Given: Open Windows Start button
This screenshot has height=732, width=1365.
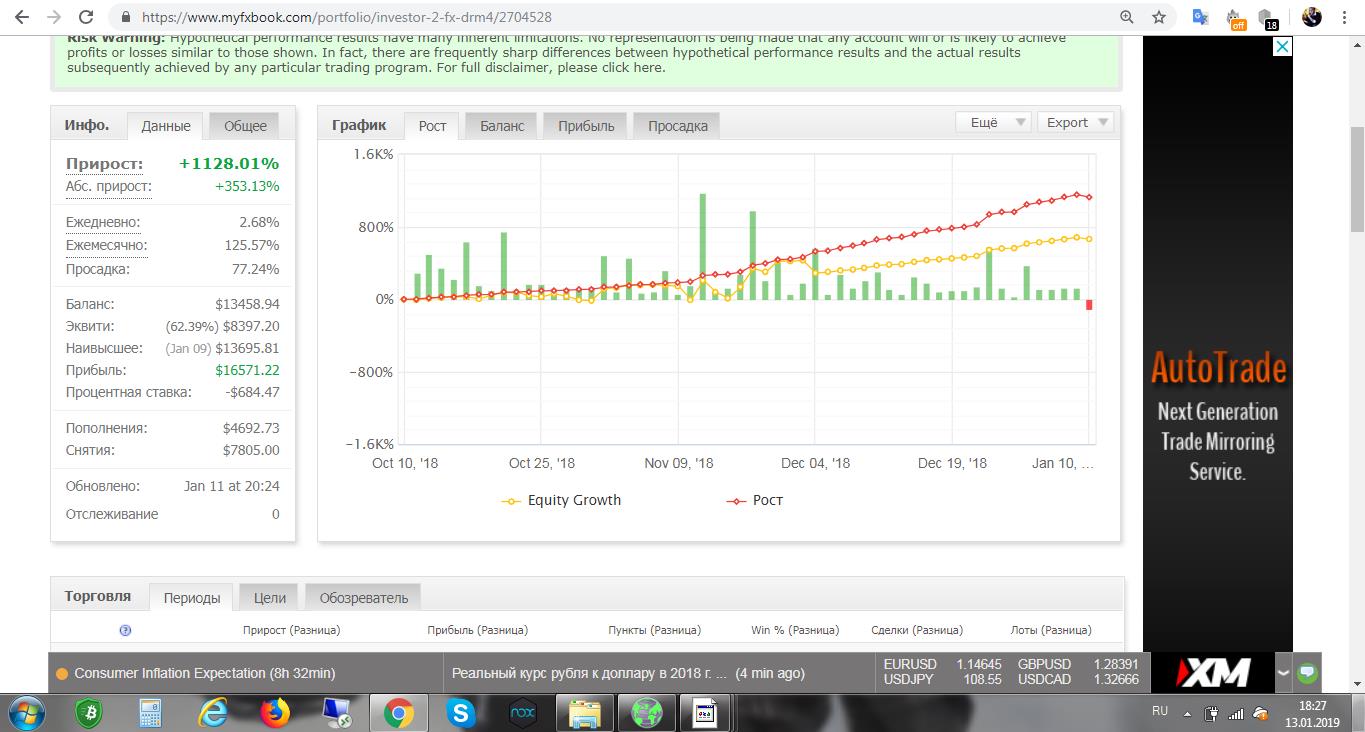Looking at the screenshot, I should pos(28,713).
